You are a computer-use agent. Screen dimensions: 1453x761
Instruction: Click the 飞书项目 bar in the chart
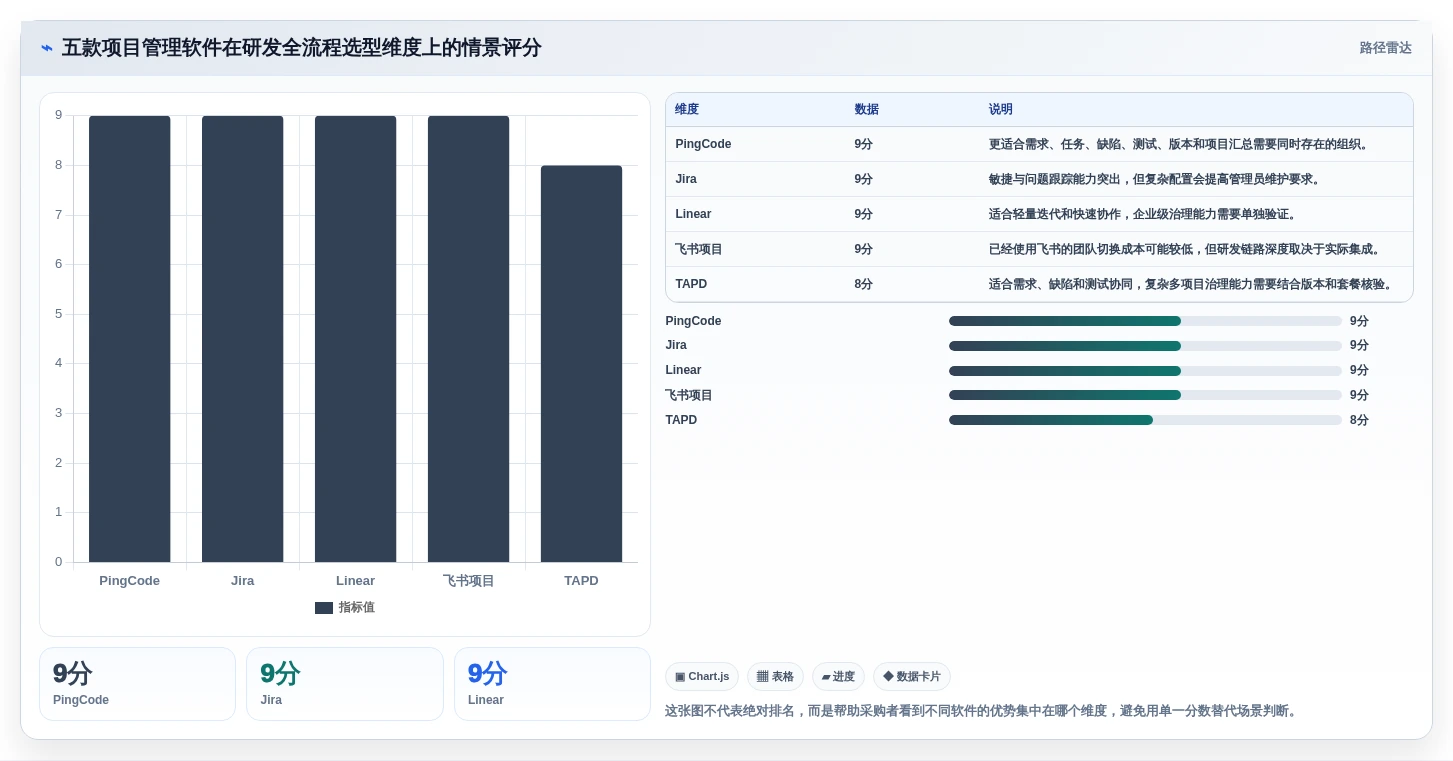(x=469, y=339)
